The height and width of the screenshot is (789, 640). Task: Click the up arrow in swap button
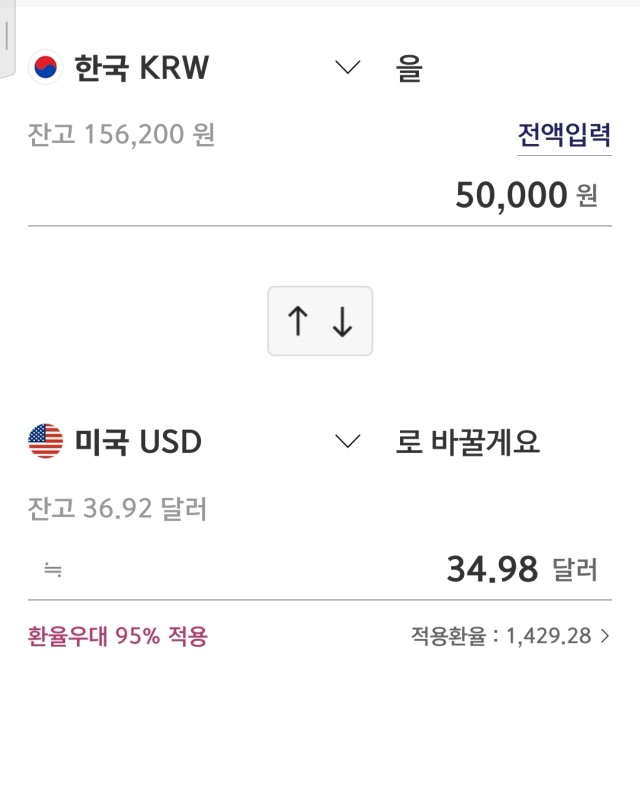[297, 321]
